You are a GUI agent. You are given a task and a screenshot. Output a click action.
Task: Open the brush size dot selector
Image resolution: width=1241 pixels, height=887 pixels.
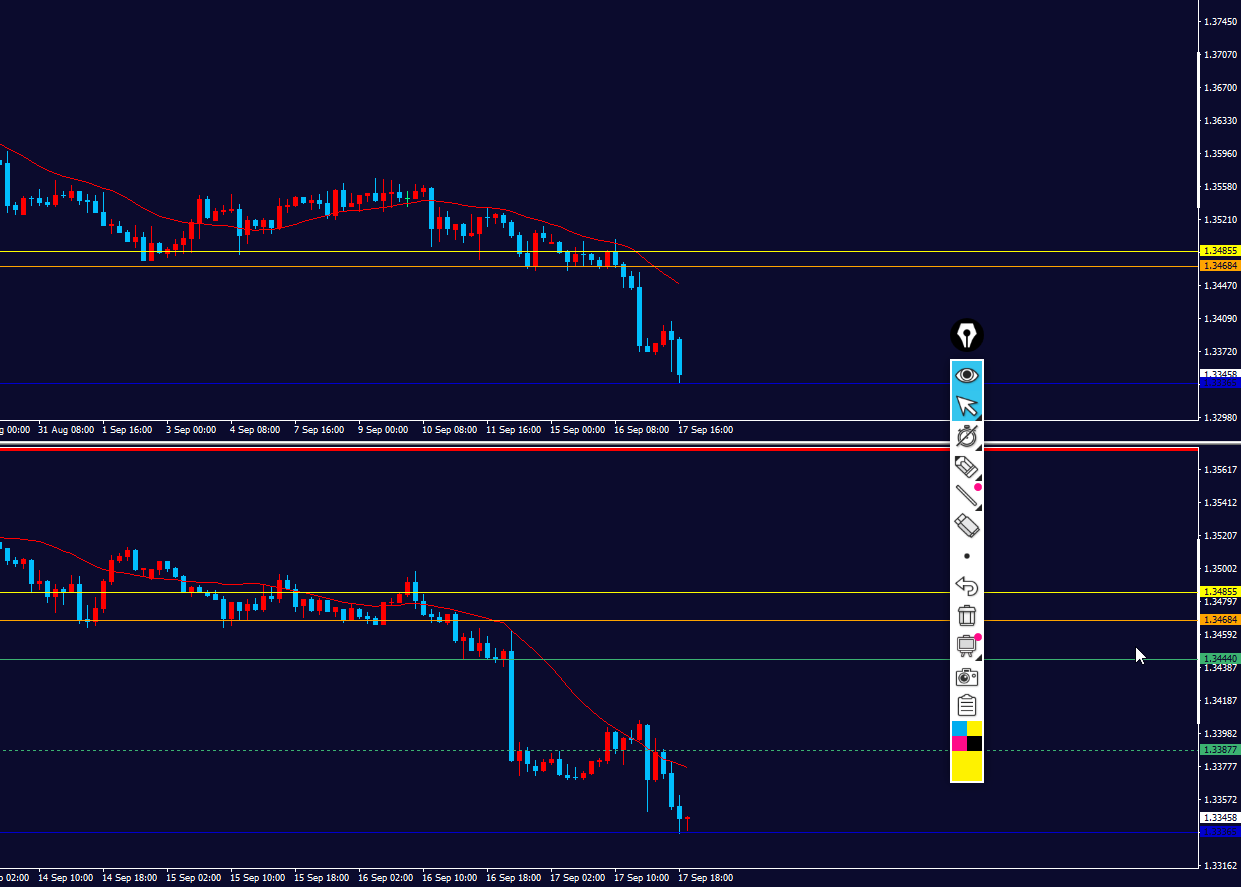coord(967,556)
